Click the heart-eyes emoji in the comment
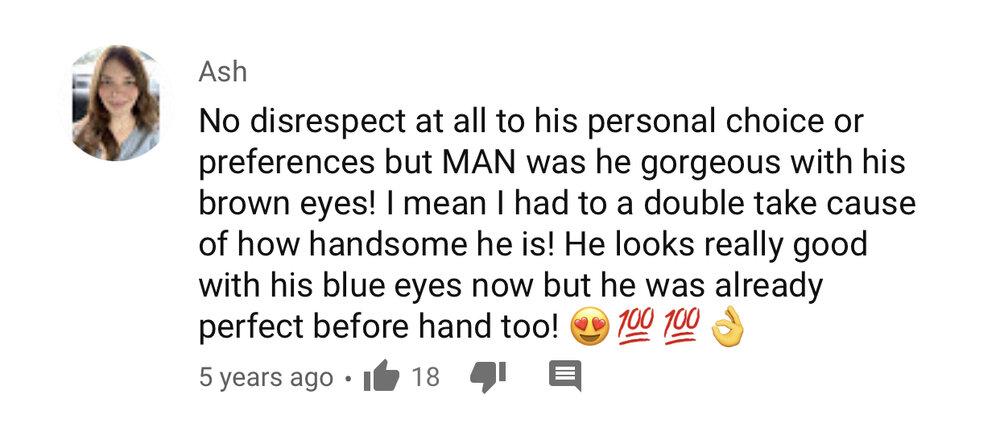1000x436 pixels. [x=592, y=328]
